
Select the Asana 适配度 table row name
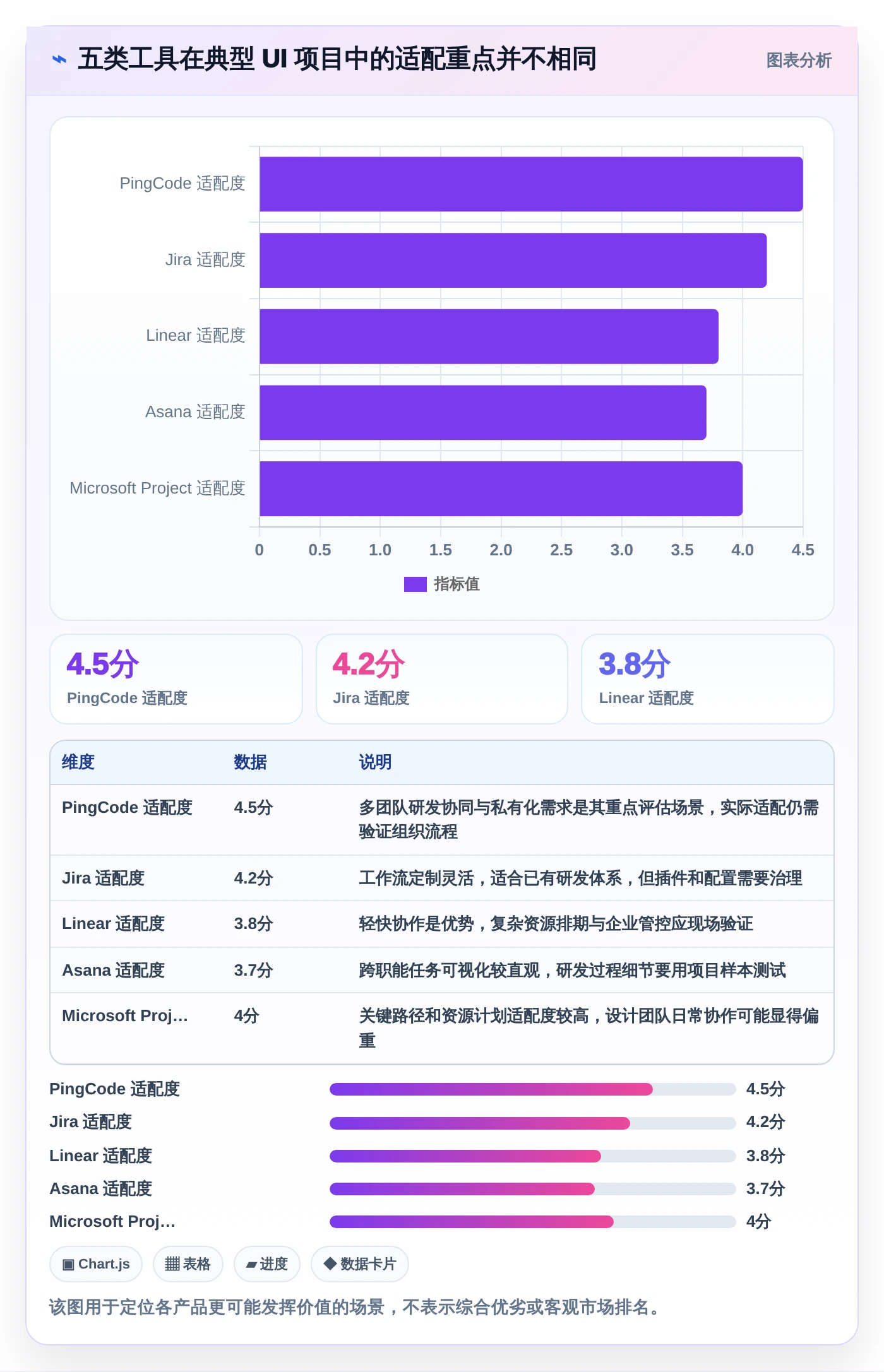coord(113,971)
